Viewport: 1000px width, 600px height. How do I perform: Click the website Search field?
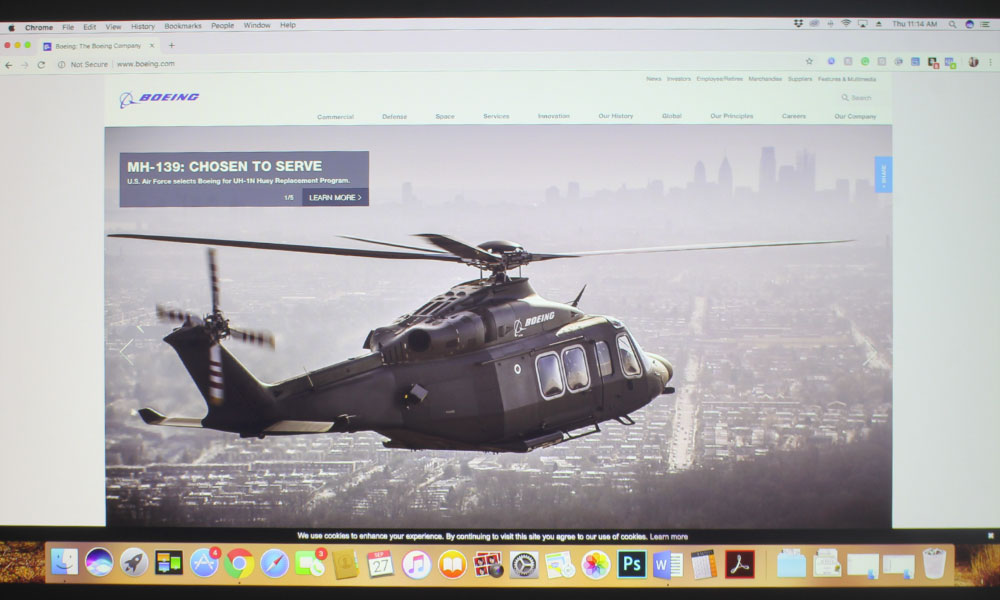[x=857, y=98]
